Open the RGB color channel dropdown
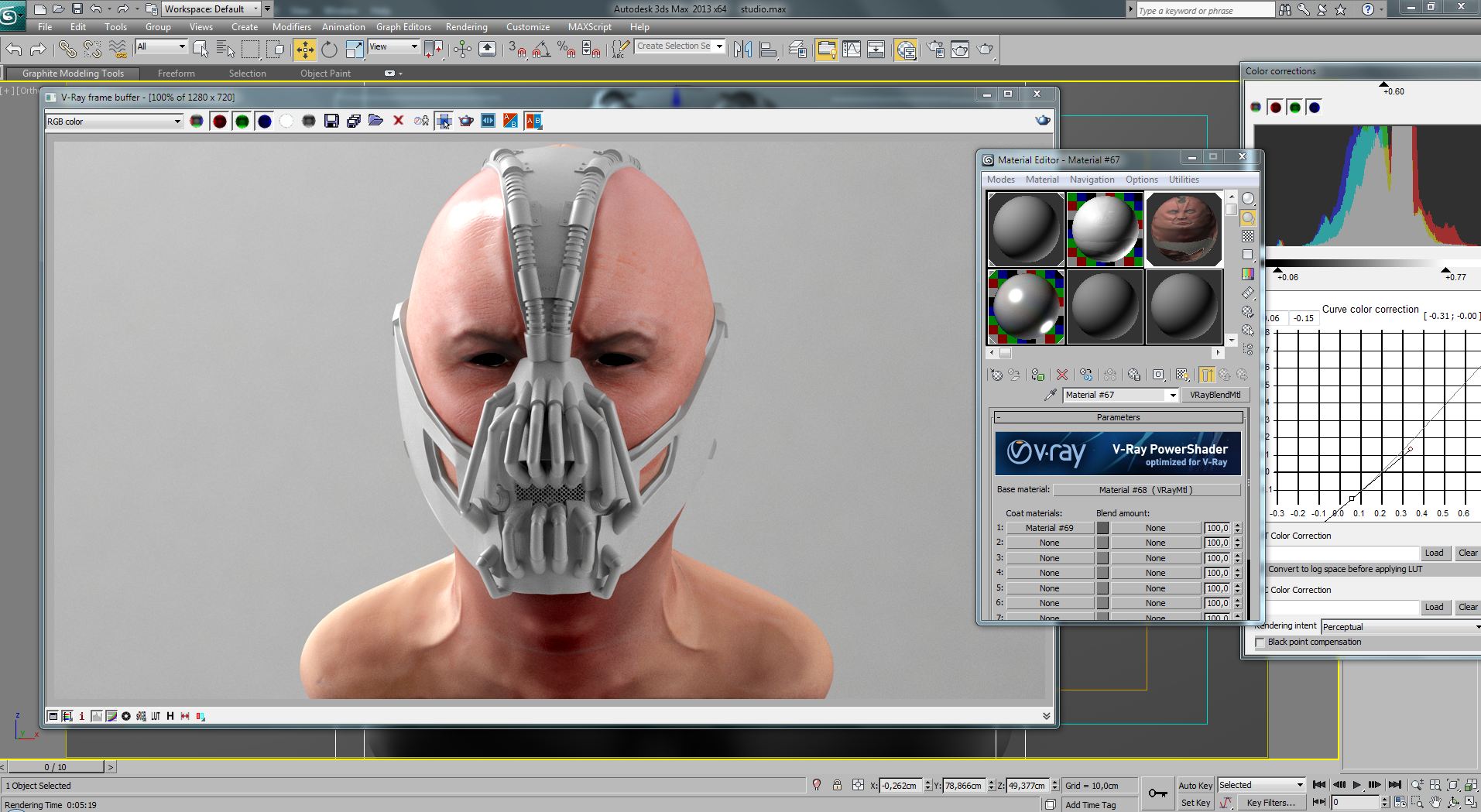 (x=114, y=122)
